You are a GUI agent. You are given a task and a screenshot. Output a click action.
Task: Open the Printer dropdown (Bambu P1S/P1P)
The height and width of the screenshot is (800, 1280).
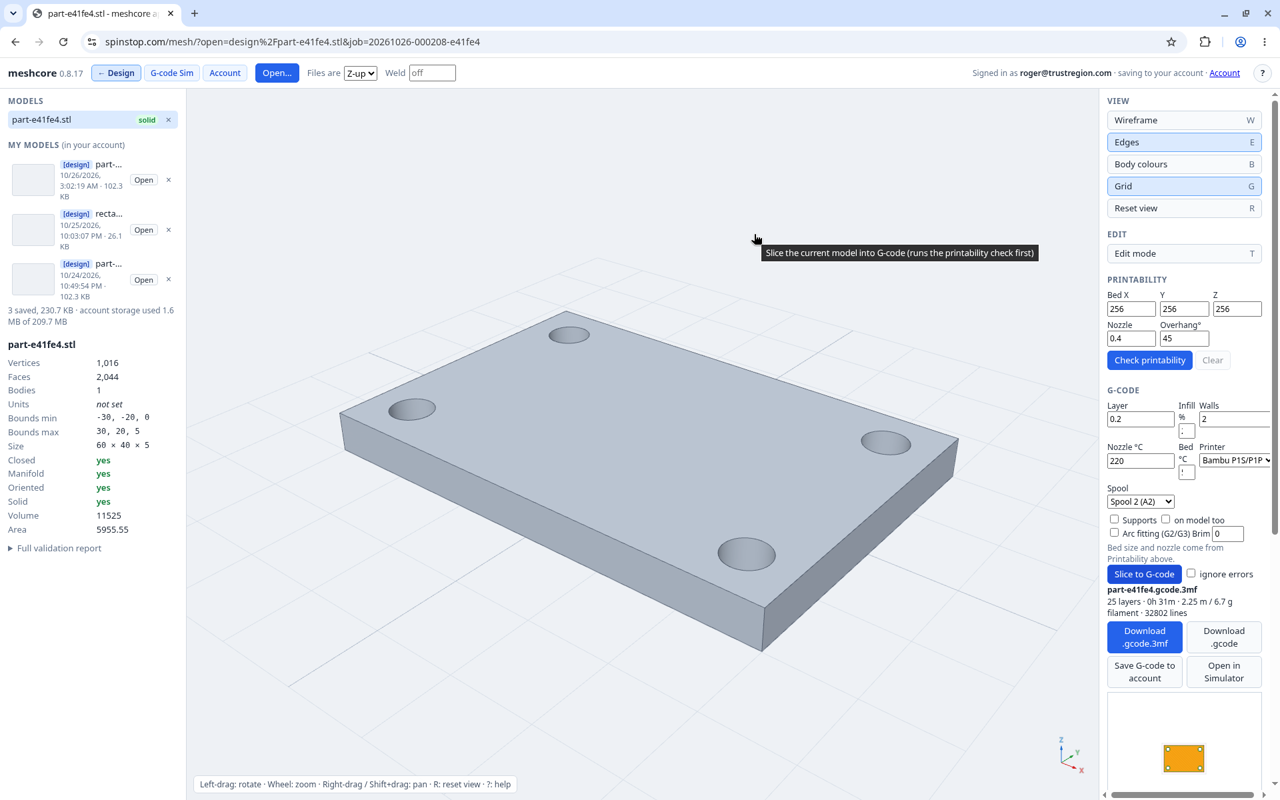pos(1236,461)
